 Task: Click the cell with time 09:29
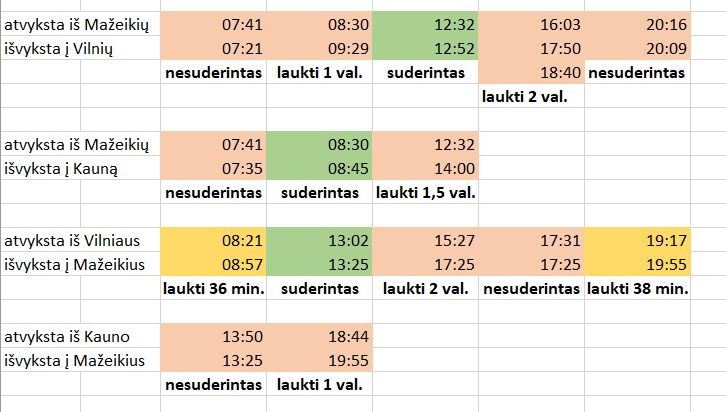point(318,48)
